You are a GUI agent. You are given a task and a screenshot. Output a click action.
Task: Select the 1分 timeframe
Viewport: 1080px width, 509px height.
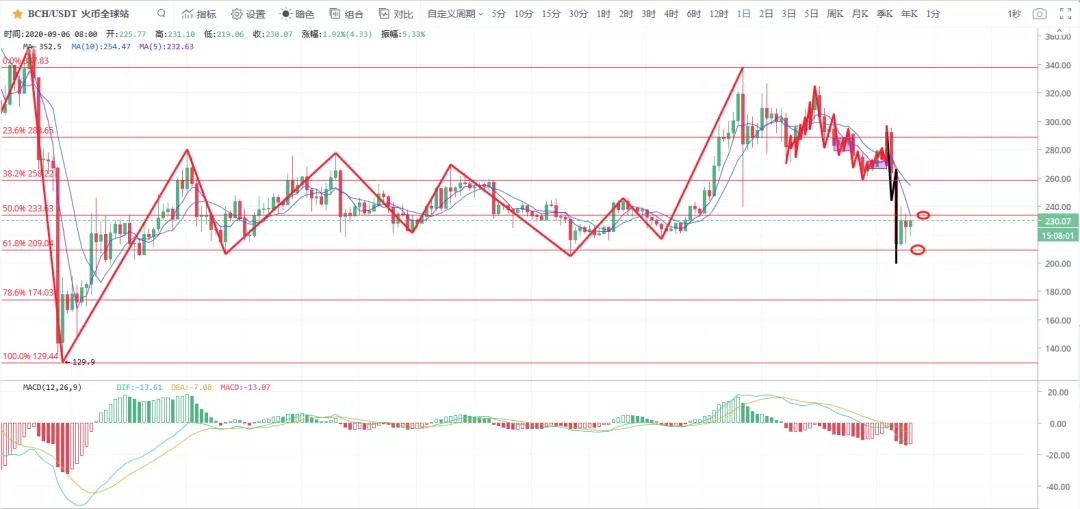(x=933, y=14)
